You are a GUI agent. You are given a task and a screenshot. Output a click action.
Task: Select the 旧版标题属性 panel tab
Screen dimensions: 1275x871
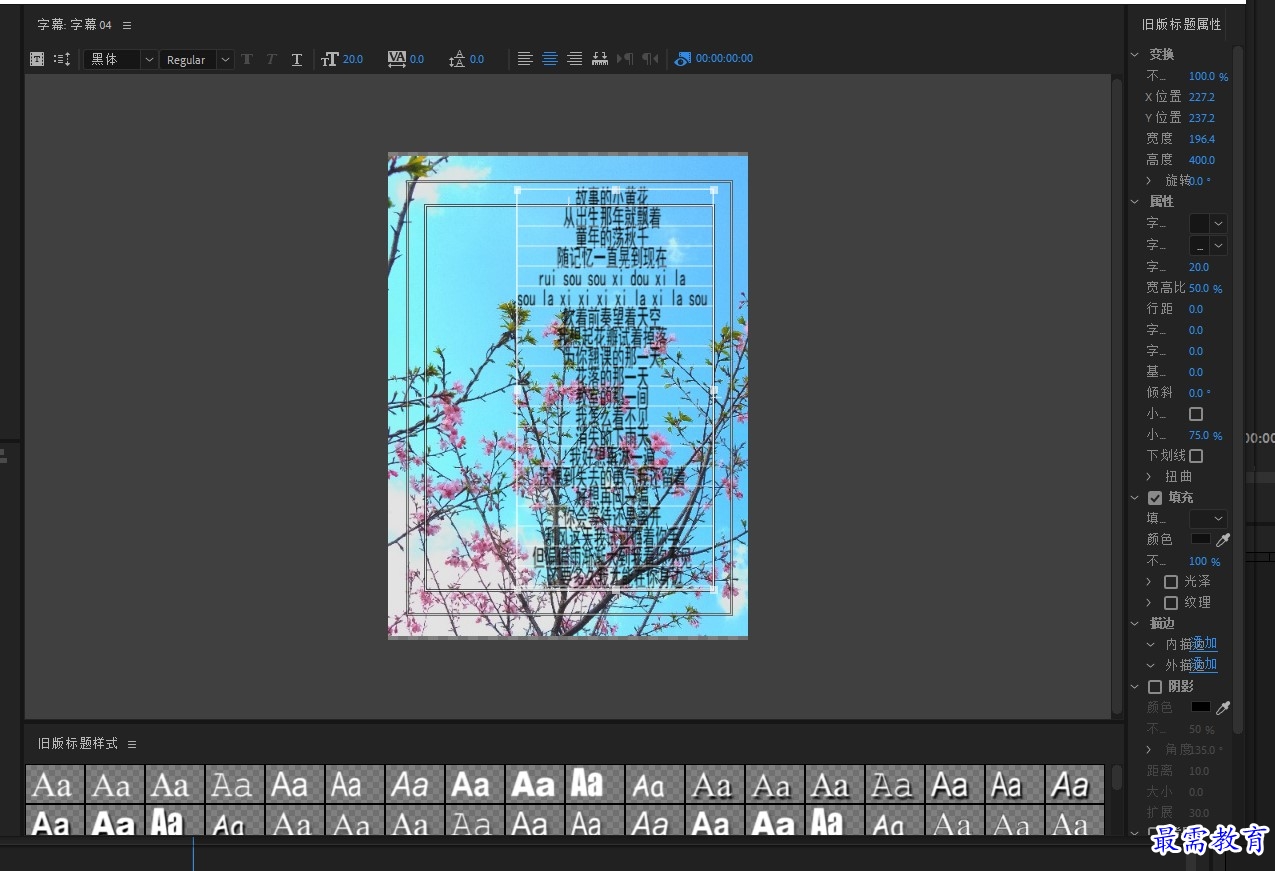click(x=1182, y=25)
